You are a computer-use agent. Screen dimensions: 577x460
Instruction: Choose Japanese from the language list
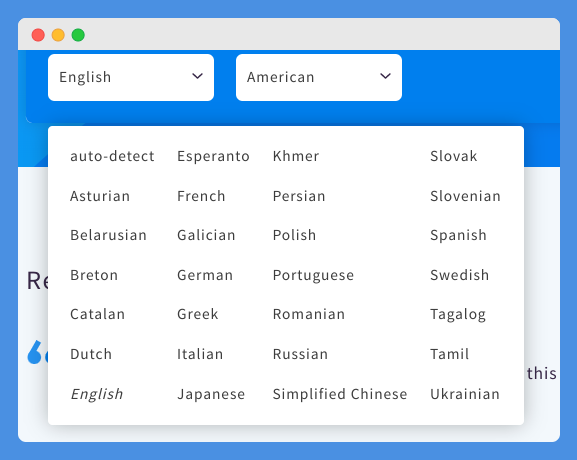[211, 394]
